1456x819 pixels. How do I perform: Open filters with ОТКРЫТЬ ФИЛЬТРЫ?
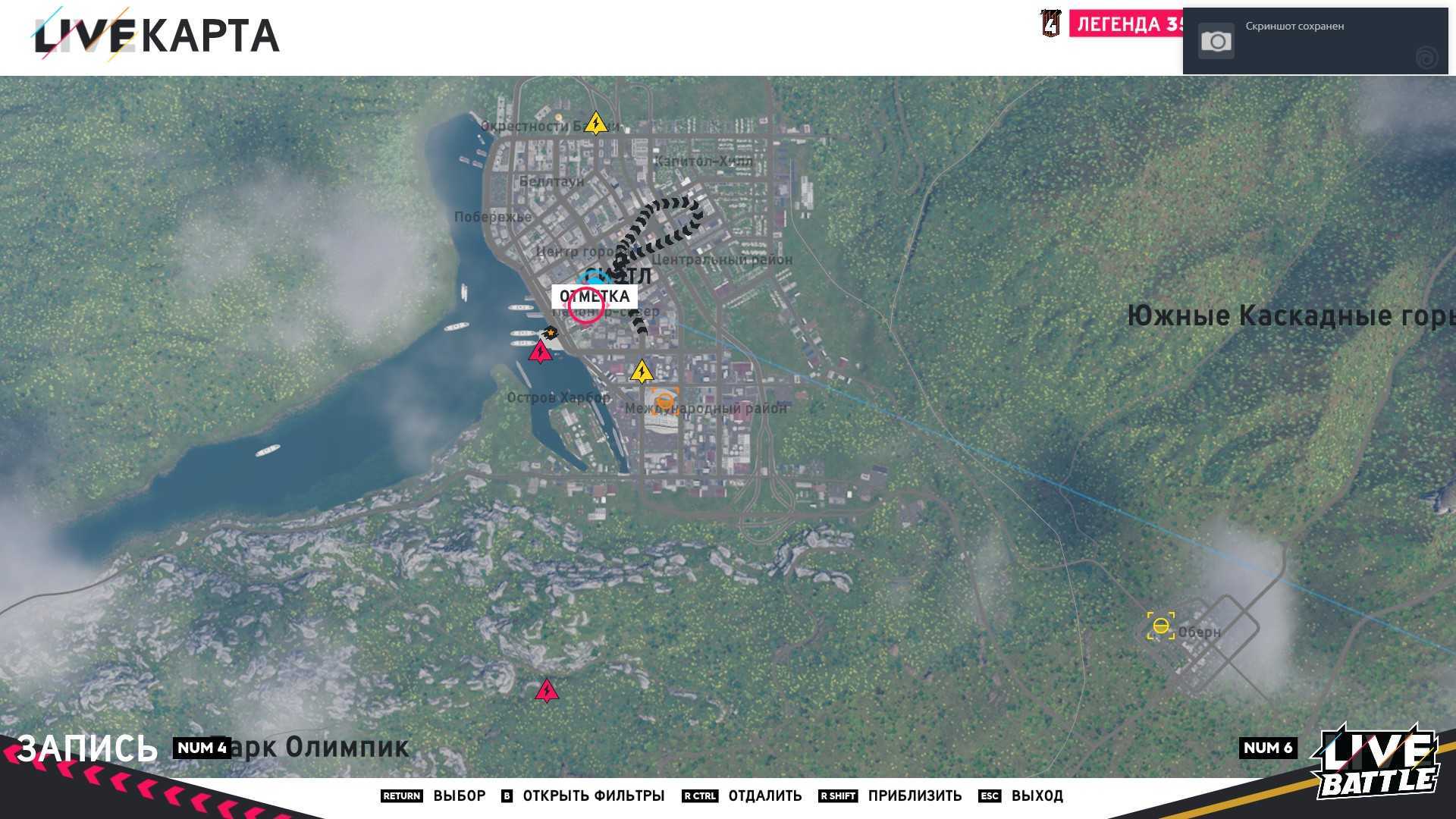(593, 795)
